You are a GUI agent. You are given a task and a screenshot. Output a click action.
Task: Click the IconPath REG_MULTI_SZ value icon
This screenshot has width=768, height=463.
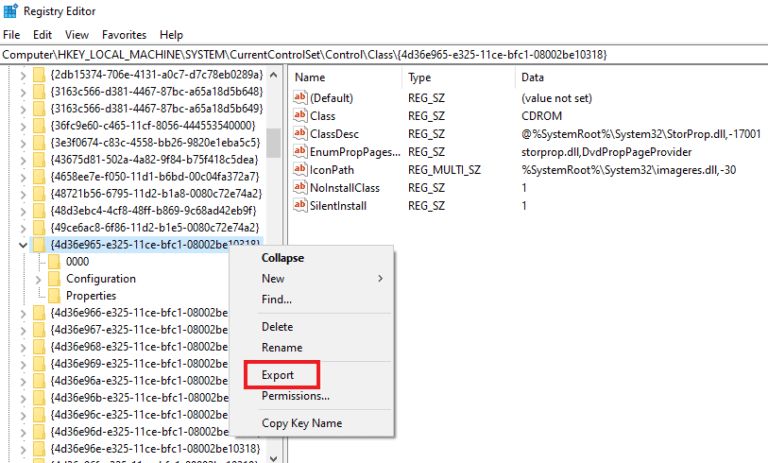point(300,170)
